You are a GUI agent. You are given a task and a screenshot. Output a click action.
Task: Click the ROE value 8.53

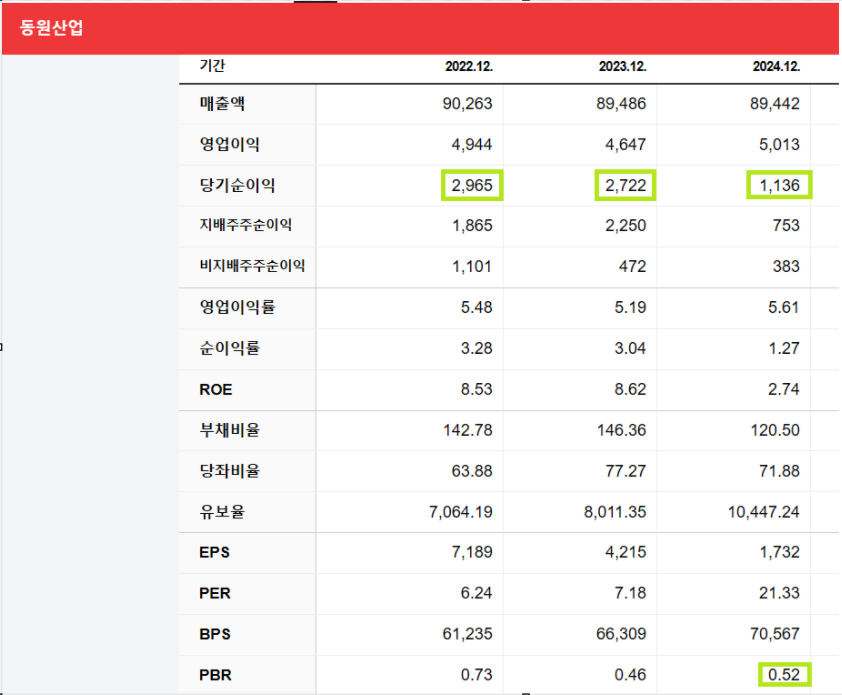point(476,388)
